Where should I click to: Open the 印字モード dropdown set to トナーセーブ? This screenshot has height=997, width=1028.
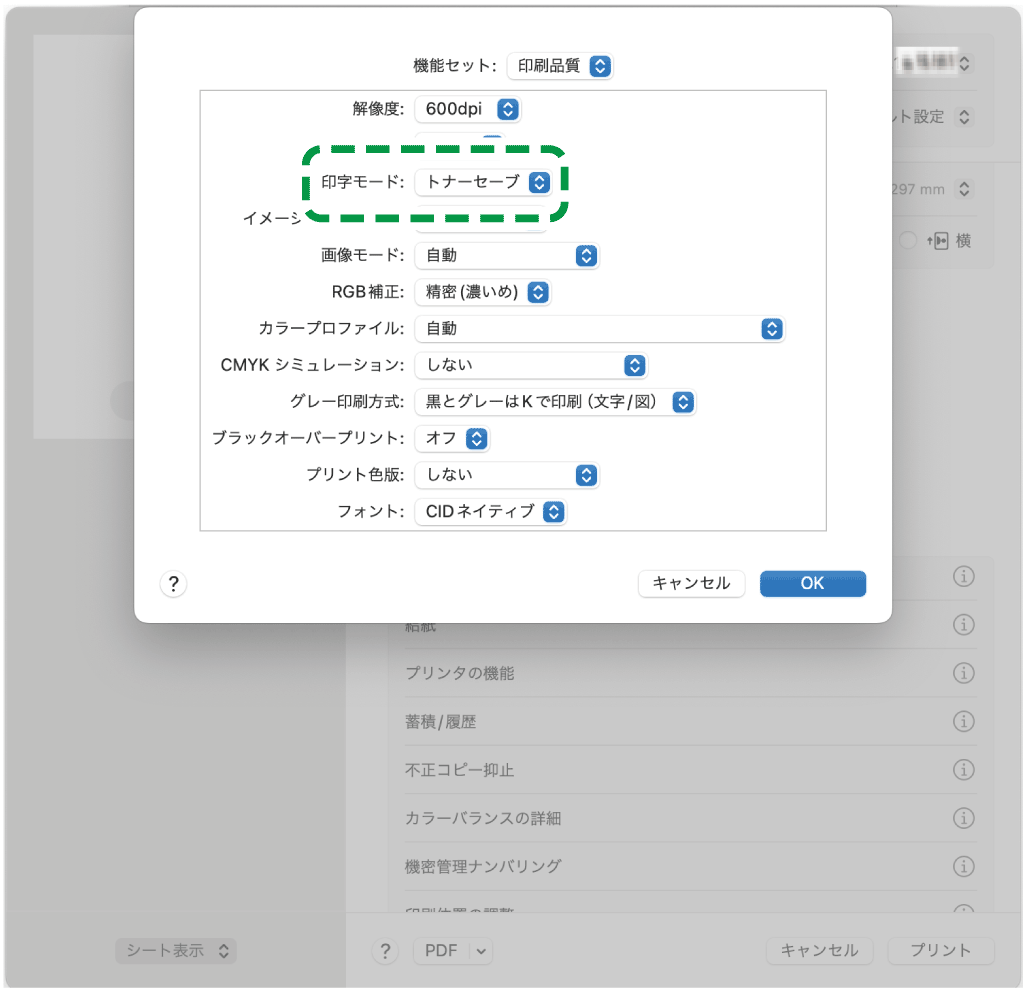tap(485, 182)
